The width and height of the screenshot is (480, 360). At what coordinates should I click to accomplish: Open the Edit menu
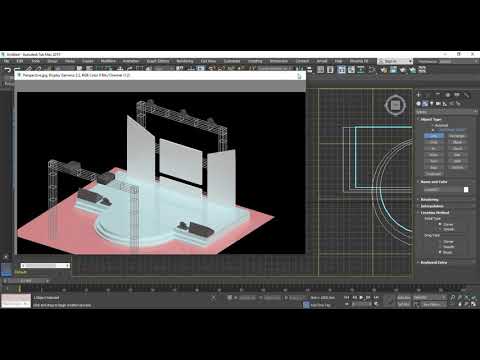tap(20, 61)
